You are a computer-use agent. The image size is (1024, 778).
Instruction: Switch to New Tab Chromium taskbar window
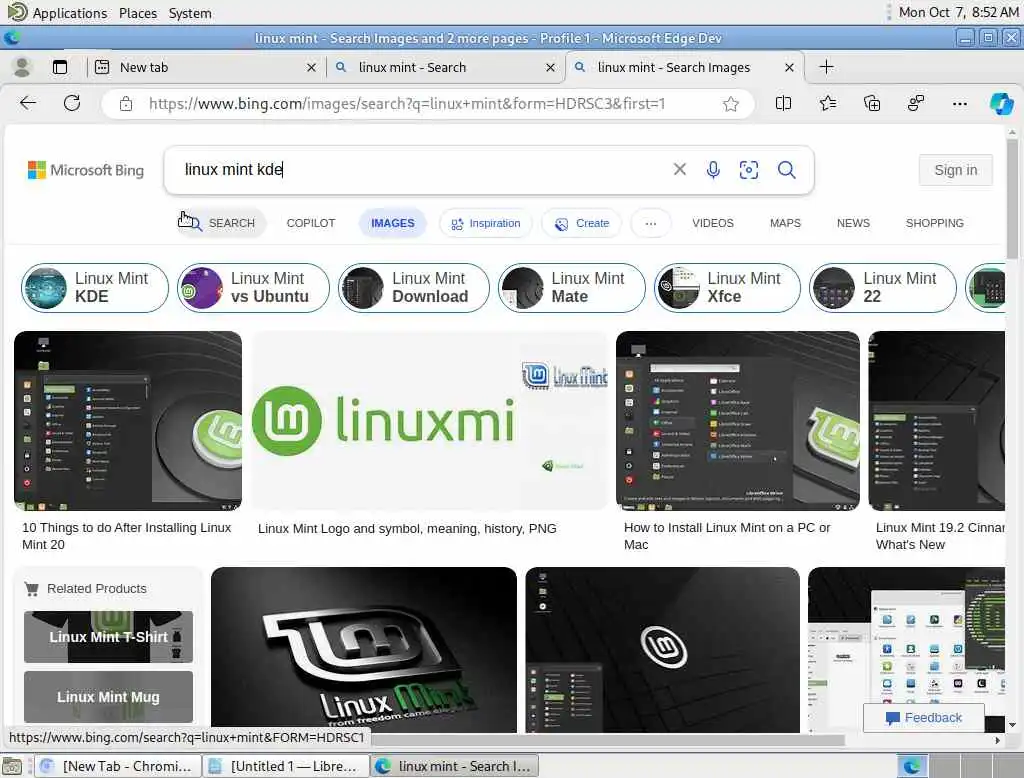118,766
